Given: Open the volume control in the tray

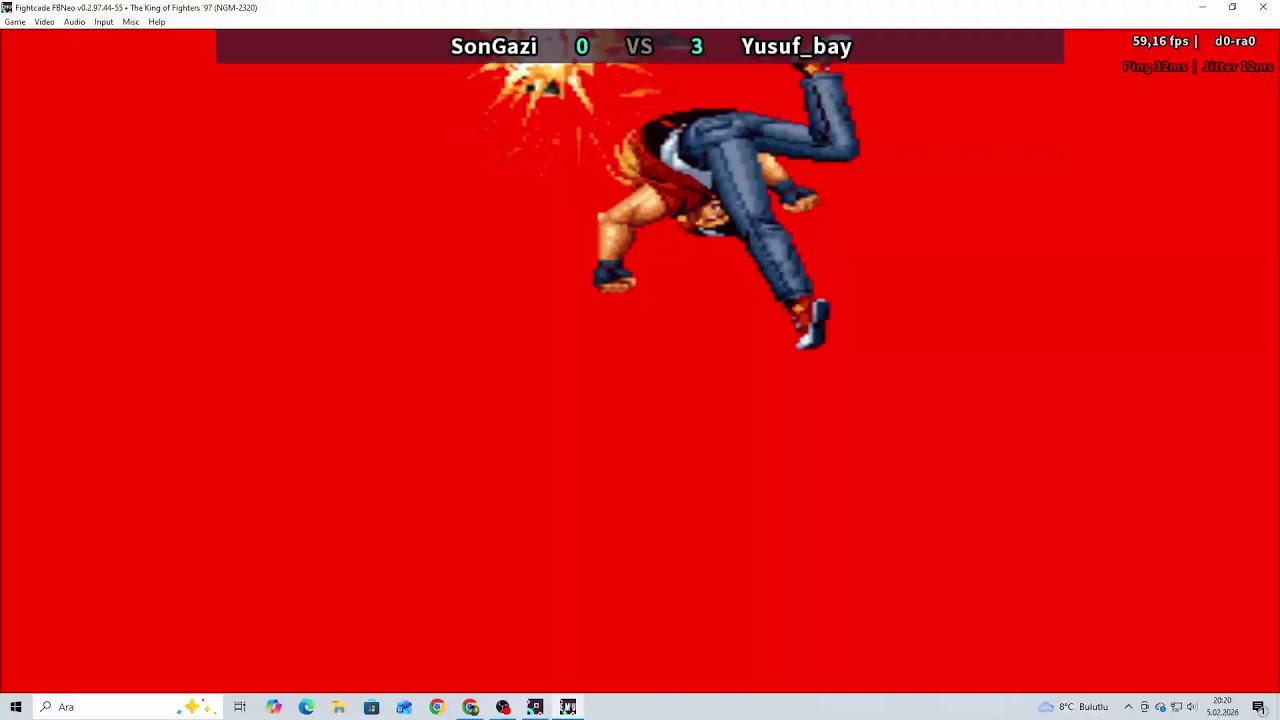Looking at the screenshot, I should pyautogui.click(x=1192, y=707).
